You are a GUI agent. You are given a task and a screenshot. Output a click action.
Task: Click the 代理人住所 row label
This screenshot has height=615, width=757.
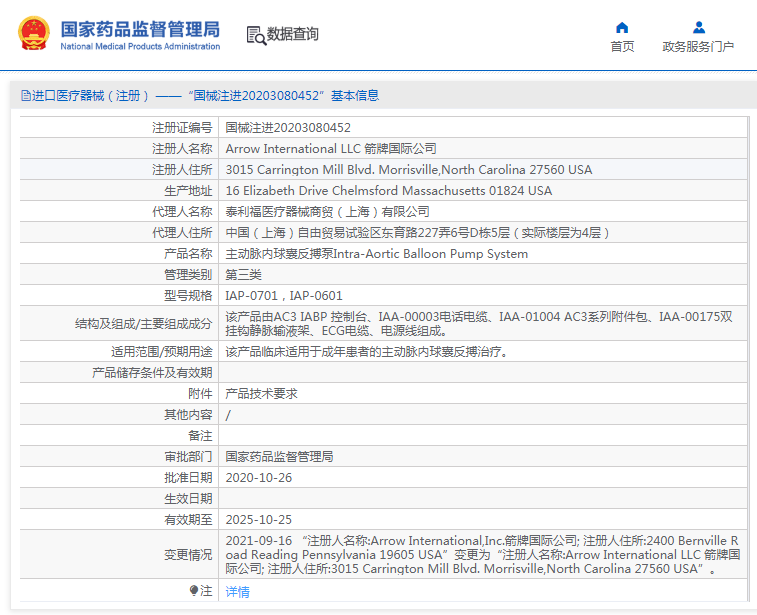pos(182,233)
